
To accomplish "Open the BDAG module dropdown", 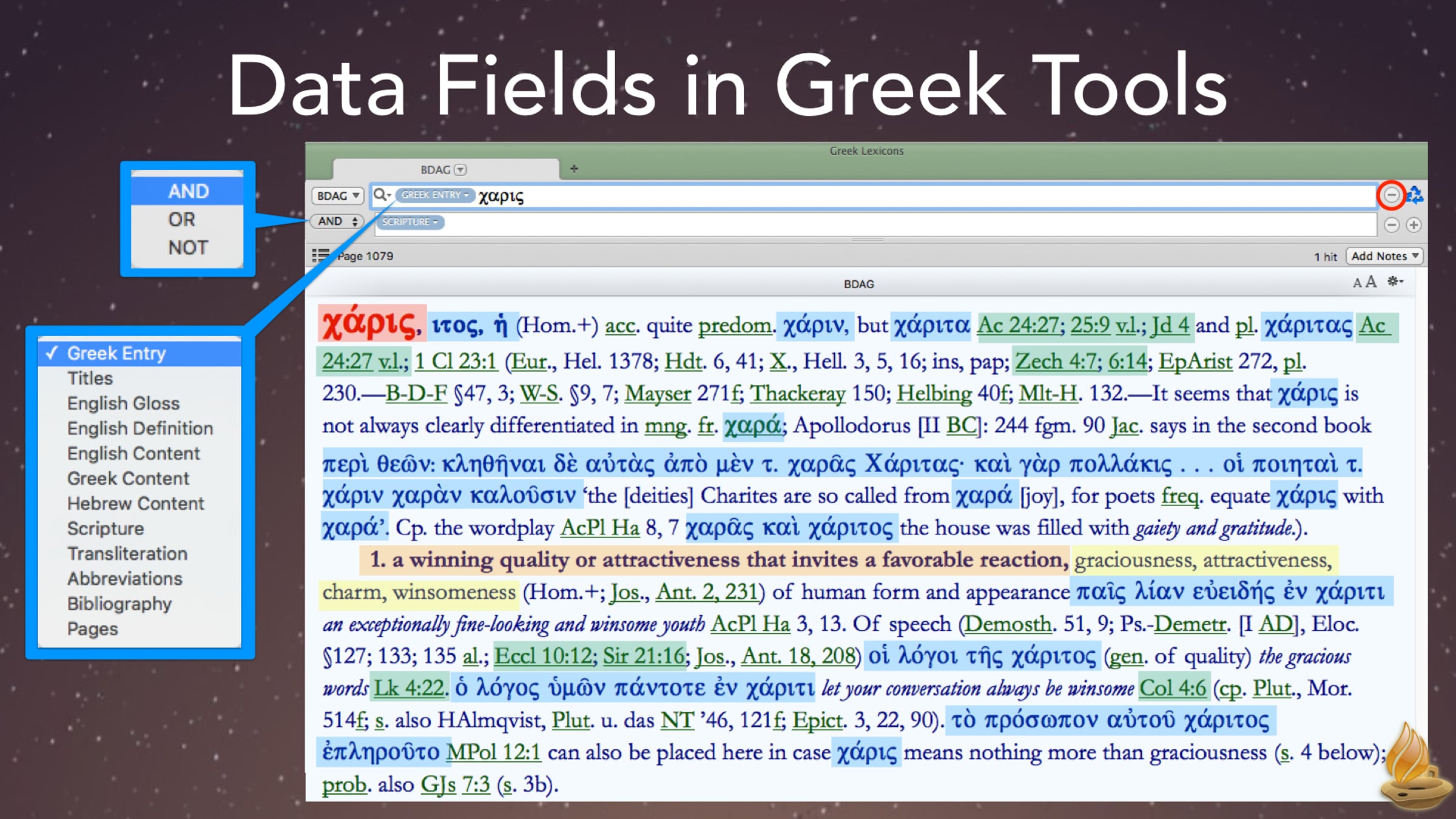I will coord(338,196).
